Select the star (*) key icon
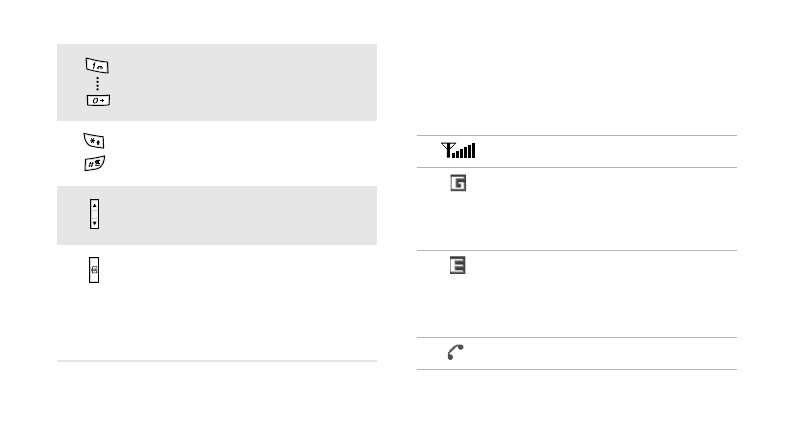The height and width of the screenshot is (430, 794). 94,140
